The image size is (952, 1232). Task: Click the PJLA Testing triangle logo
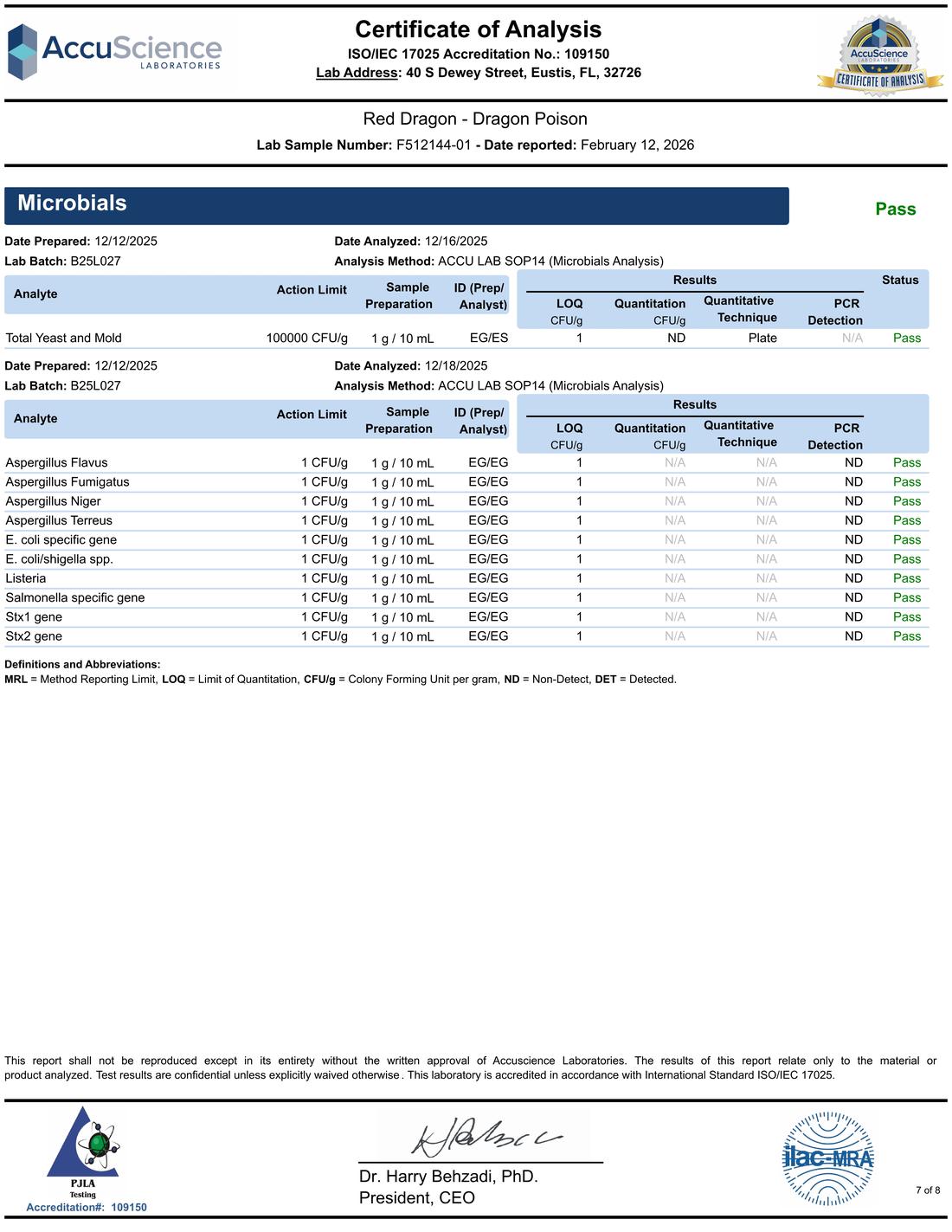tap(84, 1152)
